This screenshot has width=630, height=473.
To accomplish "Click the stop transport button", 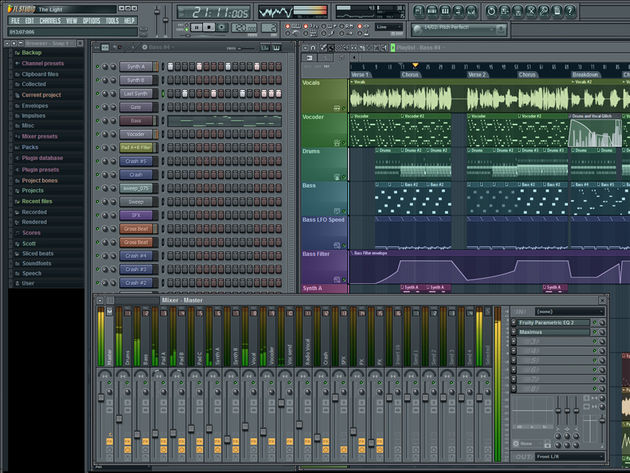I will click(x=209, y=27).
